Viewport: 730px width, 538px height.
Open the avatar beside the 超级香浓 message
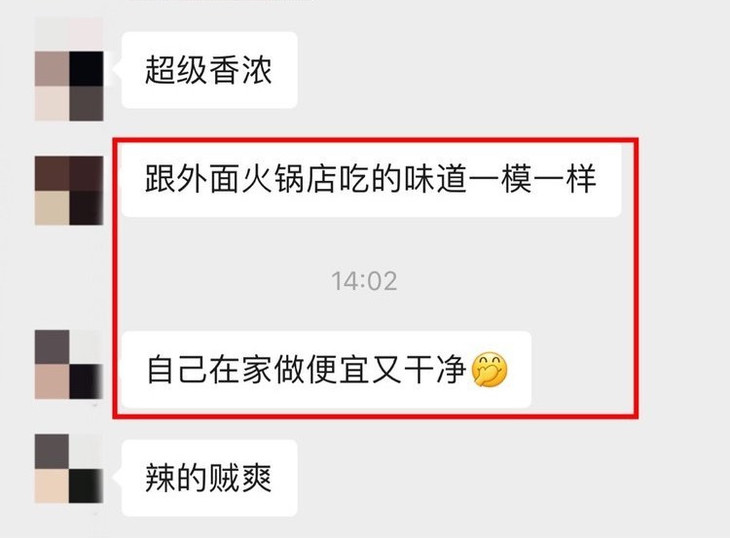(69, 69)
